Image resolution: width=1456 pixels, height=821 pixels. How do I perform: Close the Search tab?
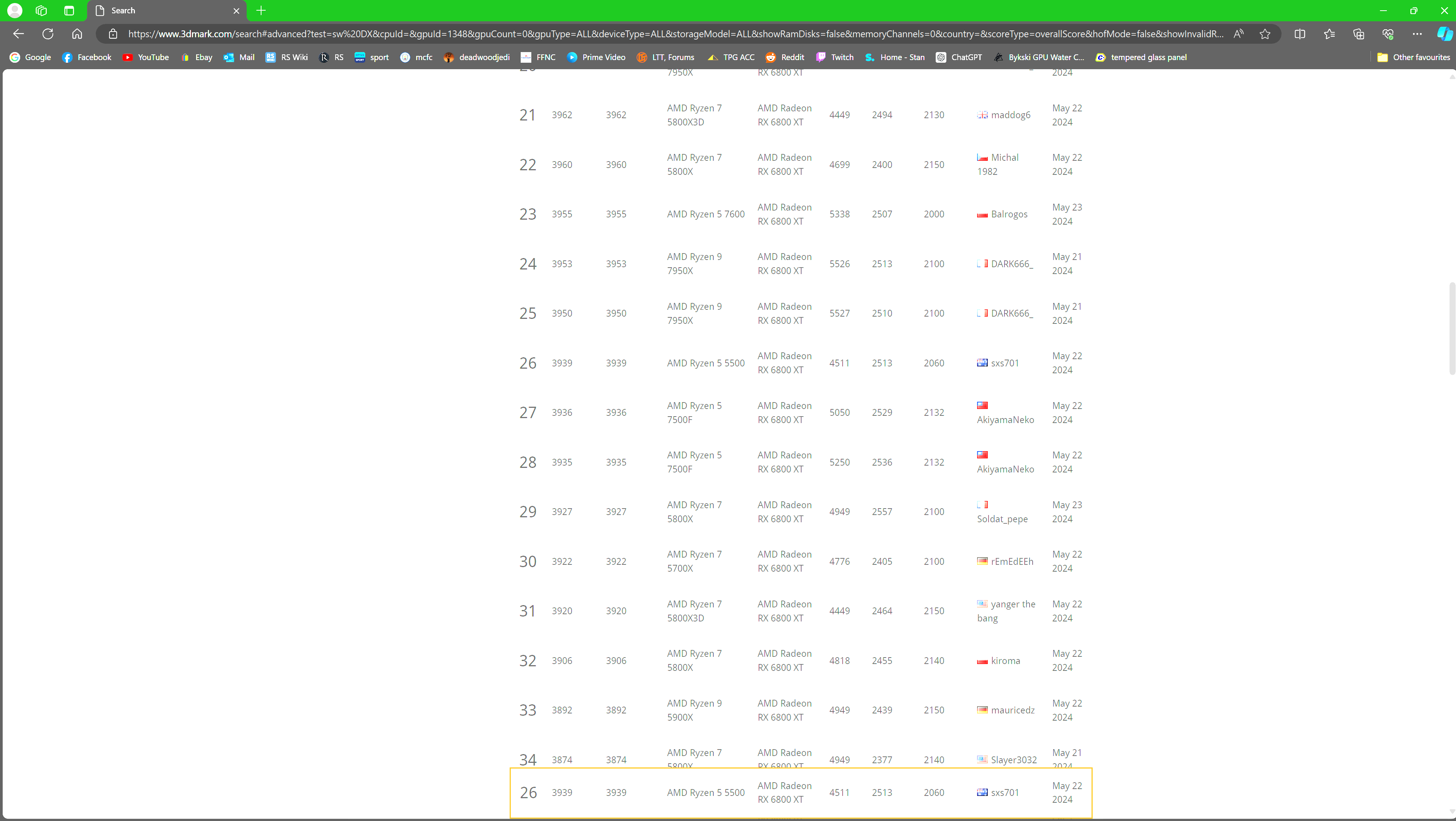(x=236, y=11)
